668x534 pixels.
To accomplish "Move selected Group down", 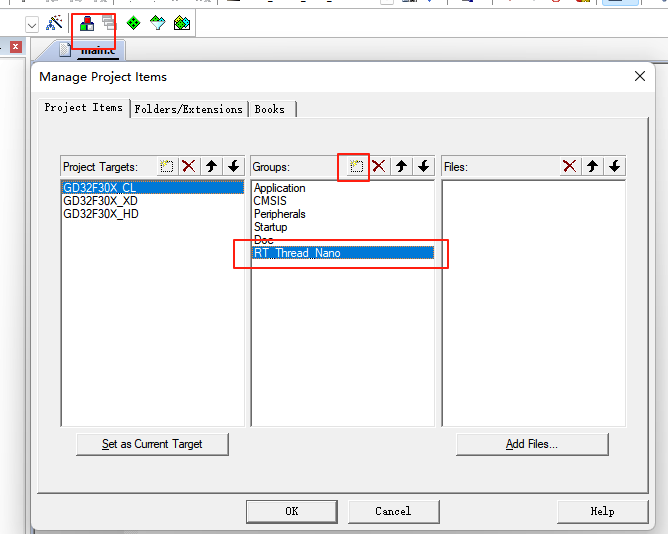I will pyautogui.click(x=423, y=166).
